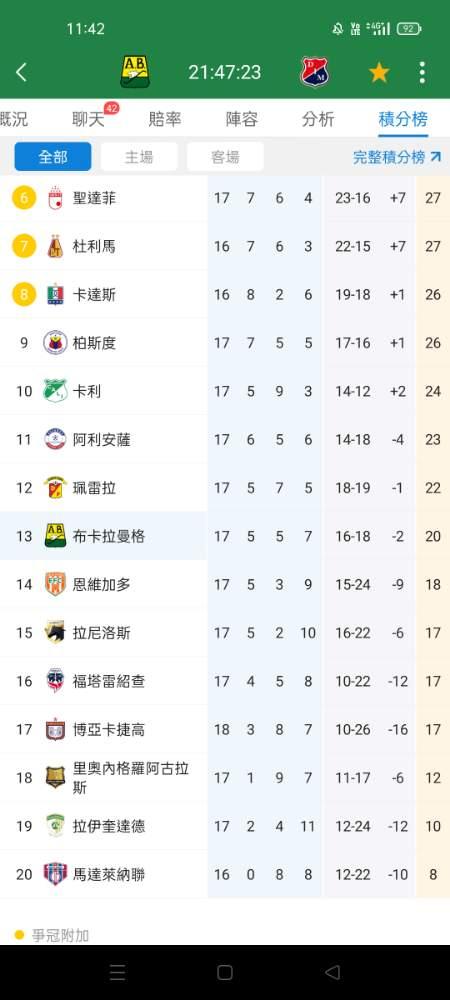Tap the Android home navigation button

[224, 972]
